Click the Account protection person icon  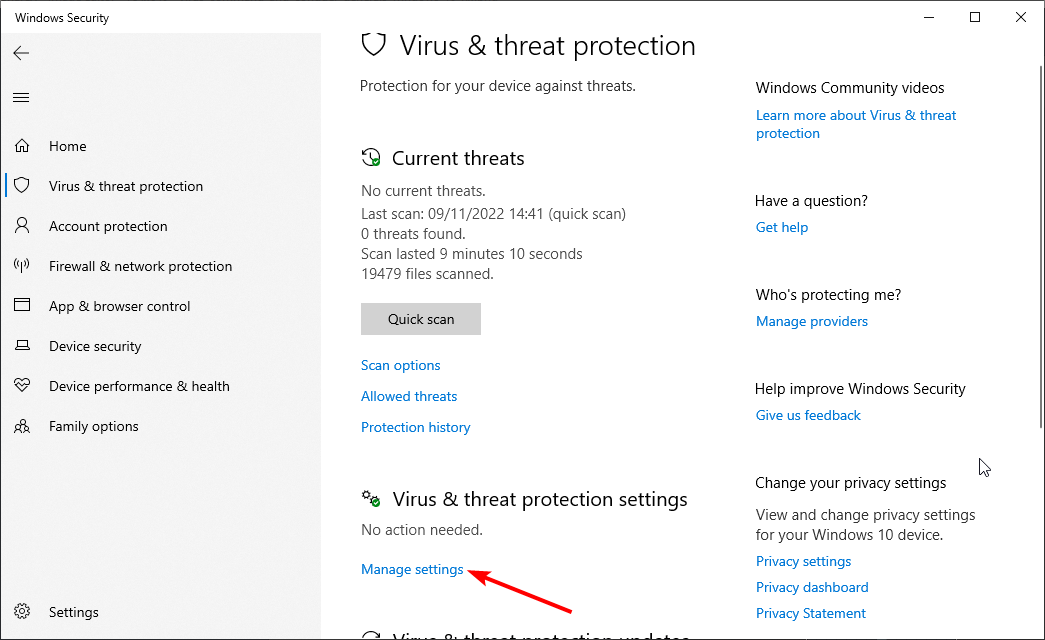(x=22, y=226)
